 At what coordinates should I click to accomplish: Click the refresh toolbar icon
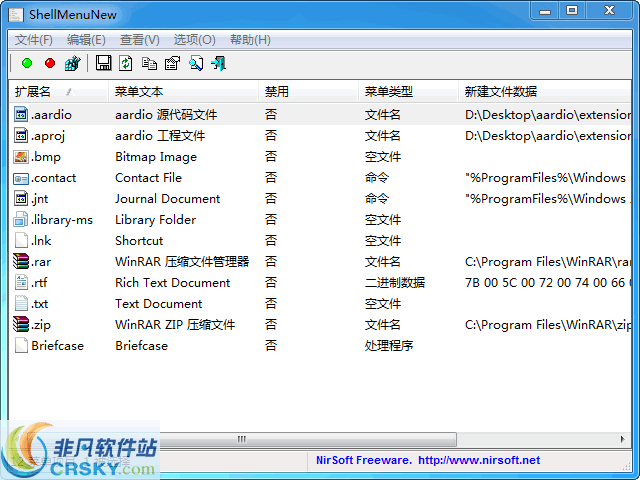click(126, 63)
